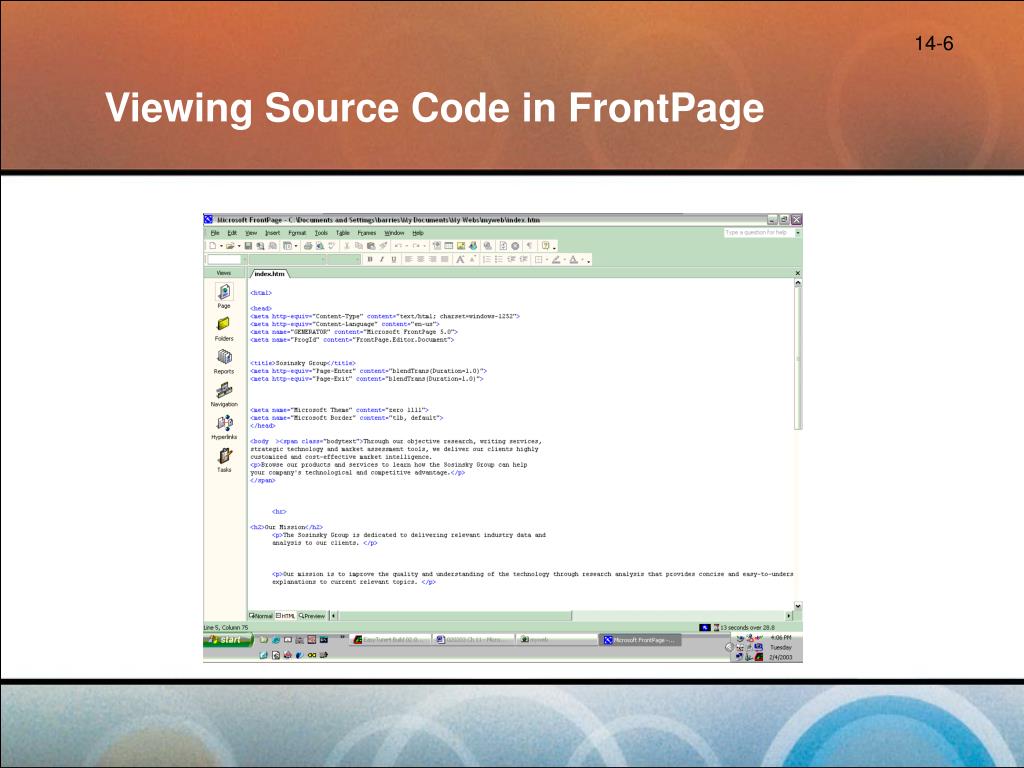Open the Font size combo box

click(344, 259)
